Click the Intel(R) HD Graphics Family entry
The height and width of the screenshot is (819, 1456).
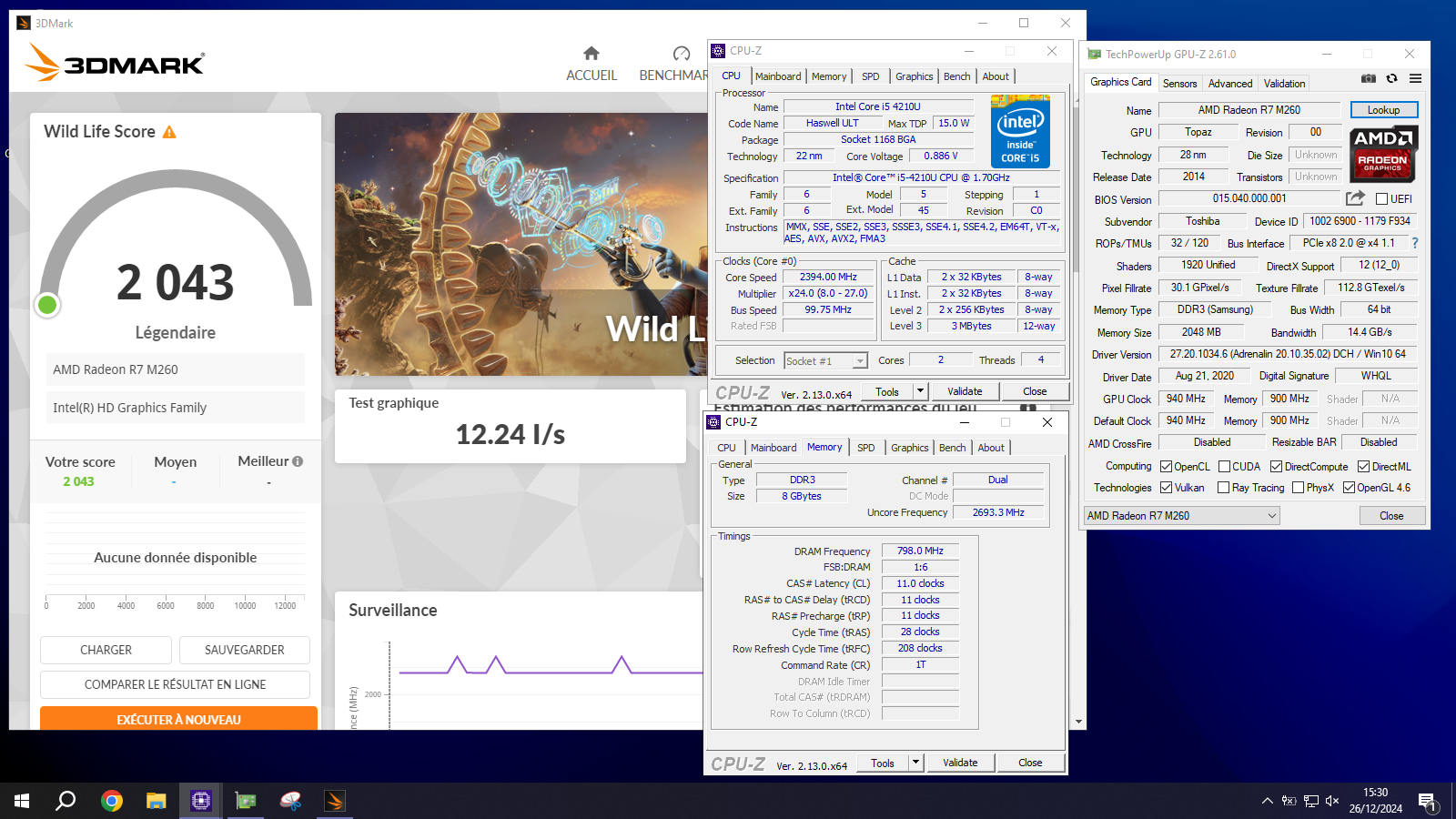(175, 408)
